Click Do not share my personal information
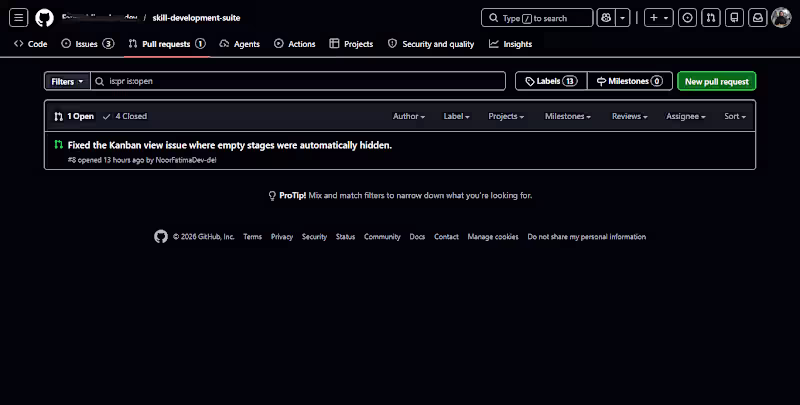This screenshot has height=405, width=800. tap(587, 237)
